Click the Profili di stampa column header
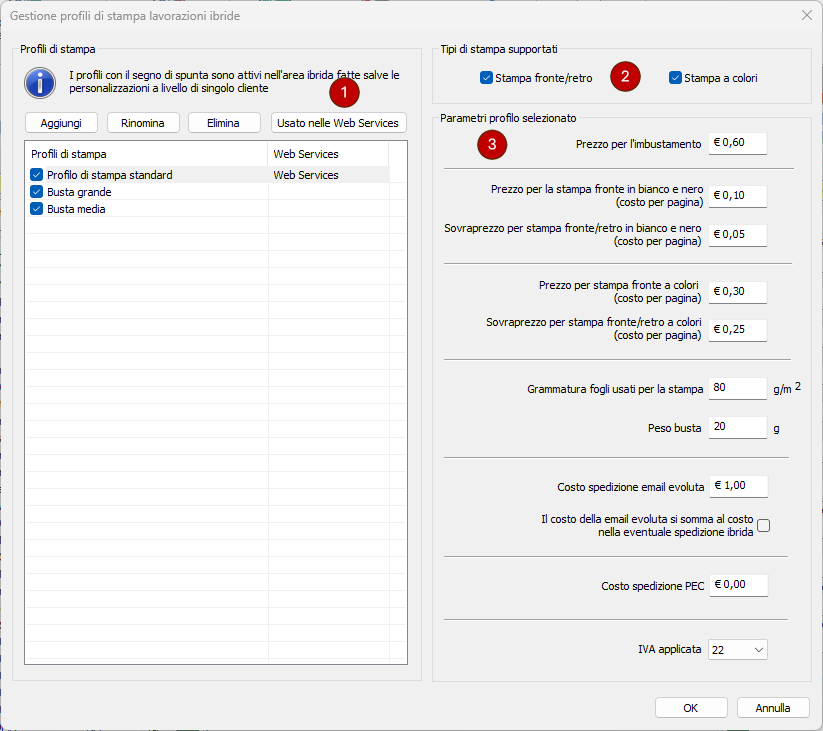Viewport: 823px width, 731px height. tap(146, 154)
